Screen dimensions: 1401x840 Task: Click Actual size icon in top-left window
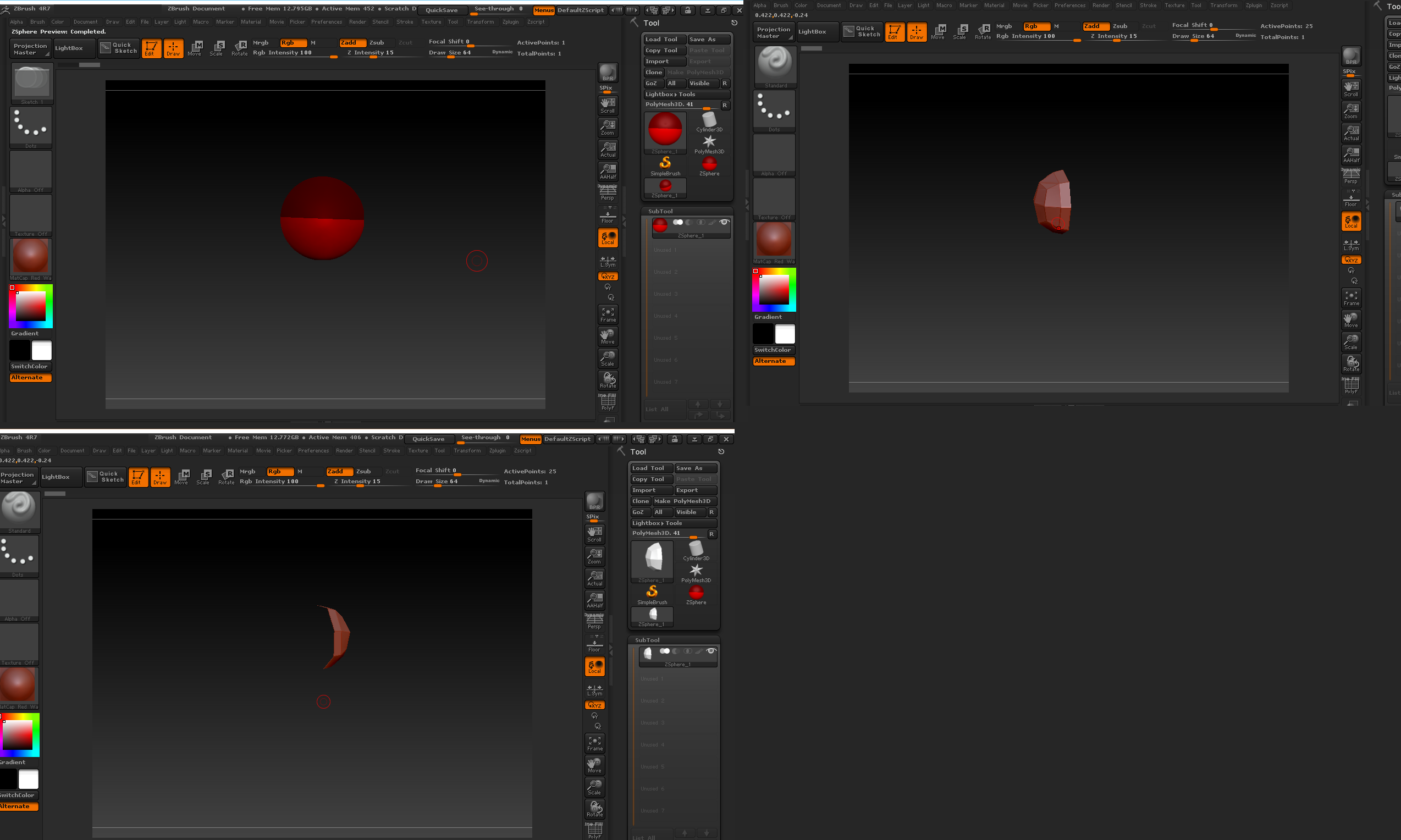tap(608, 149)
